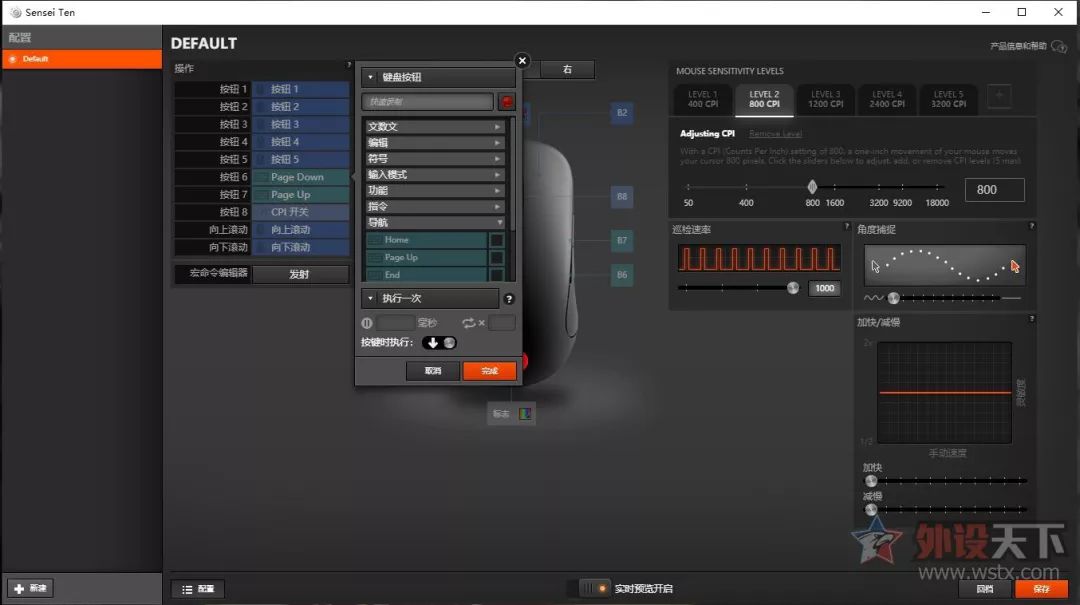Click the plus icon for 新建
The image size is (1080, 605).
(x=19, y=588)
